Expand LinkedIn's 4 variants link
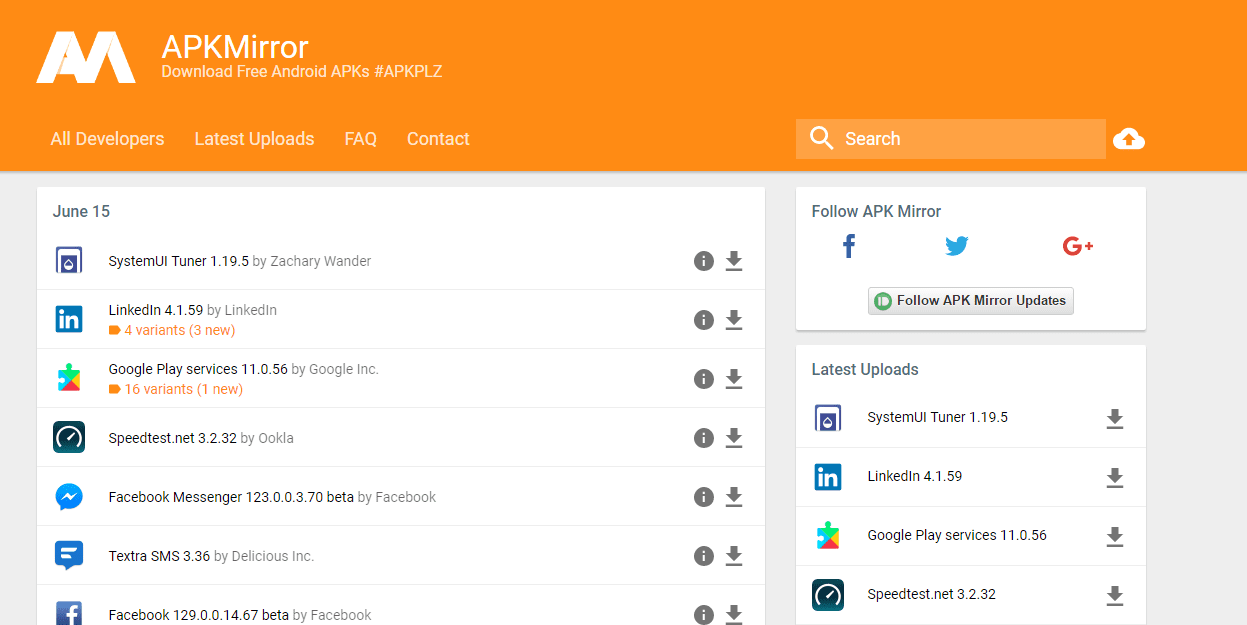Screen dimensions: 1247x625 (178, 330)
